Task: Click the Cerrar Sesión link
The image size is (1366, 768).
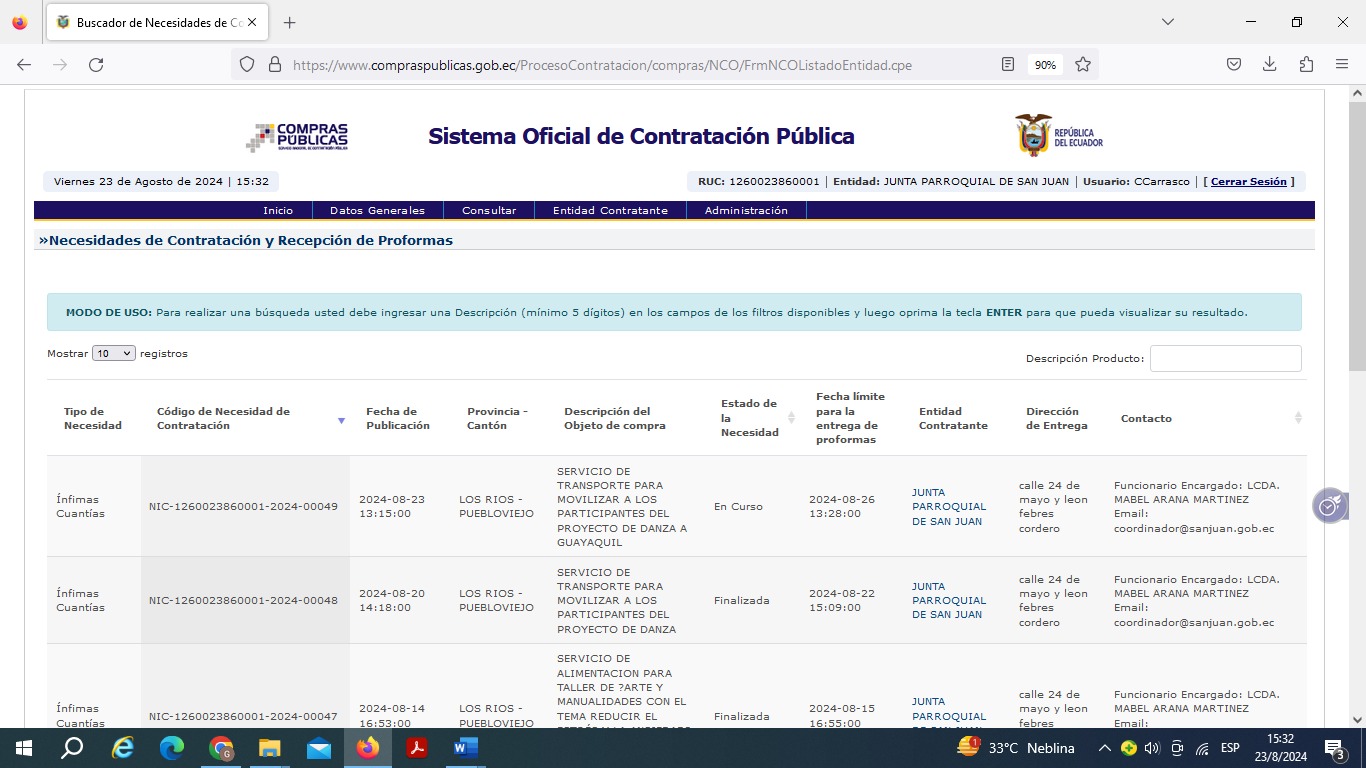Action: 1248,182
